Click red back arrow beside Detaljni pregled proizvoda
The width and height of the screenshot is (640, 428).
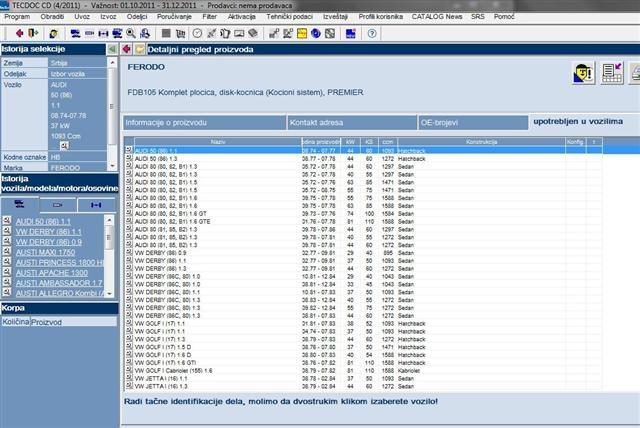pos(126,49)
